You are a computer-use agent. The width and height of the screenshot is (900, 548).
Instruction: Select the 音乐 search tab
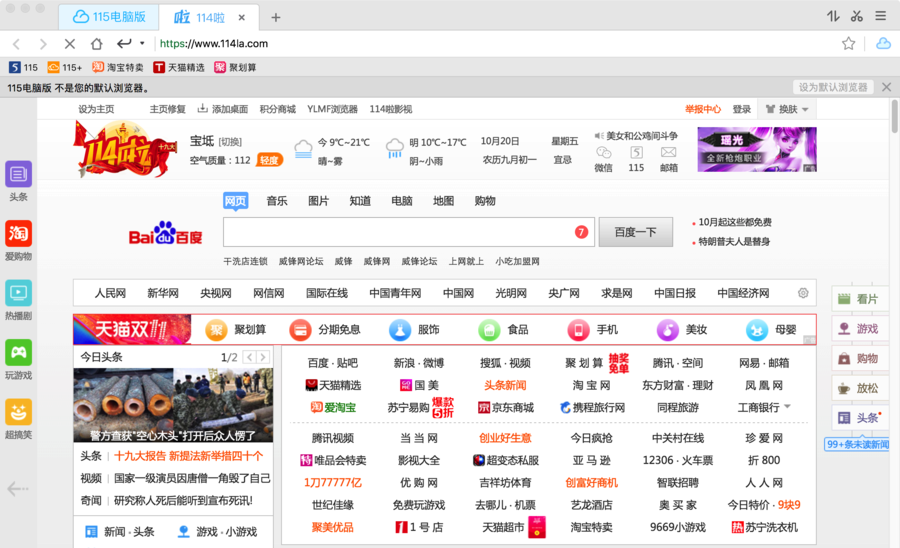click(277, 201)
